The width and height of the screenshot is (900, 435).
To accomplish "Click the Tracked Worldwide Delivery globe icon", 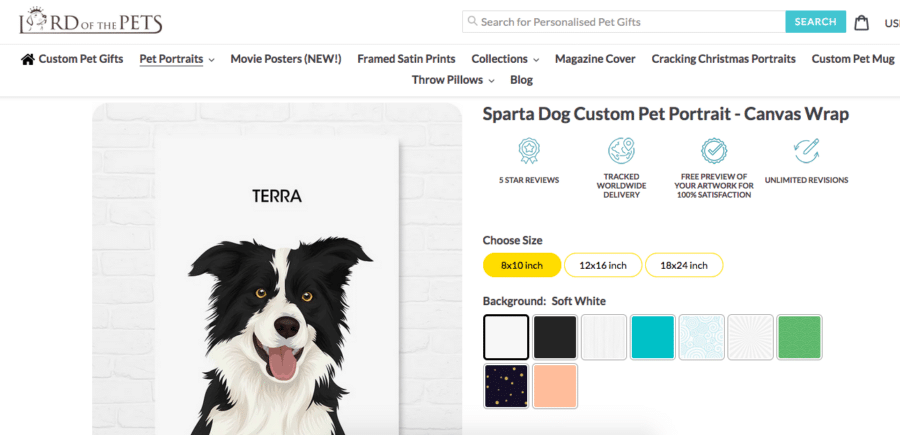I will coord(621,151).
